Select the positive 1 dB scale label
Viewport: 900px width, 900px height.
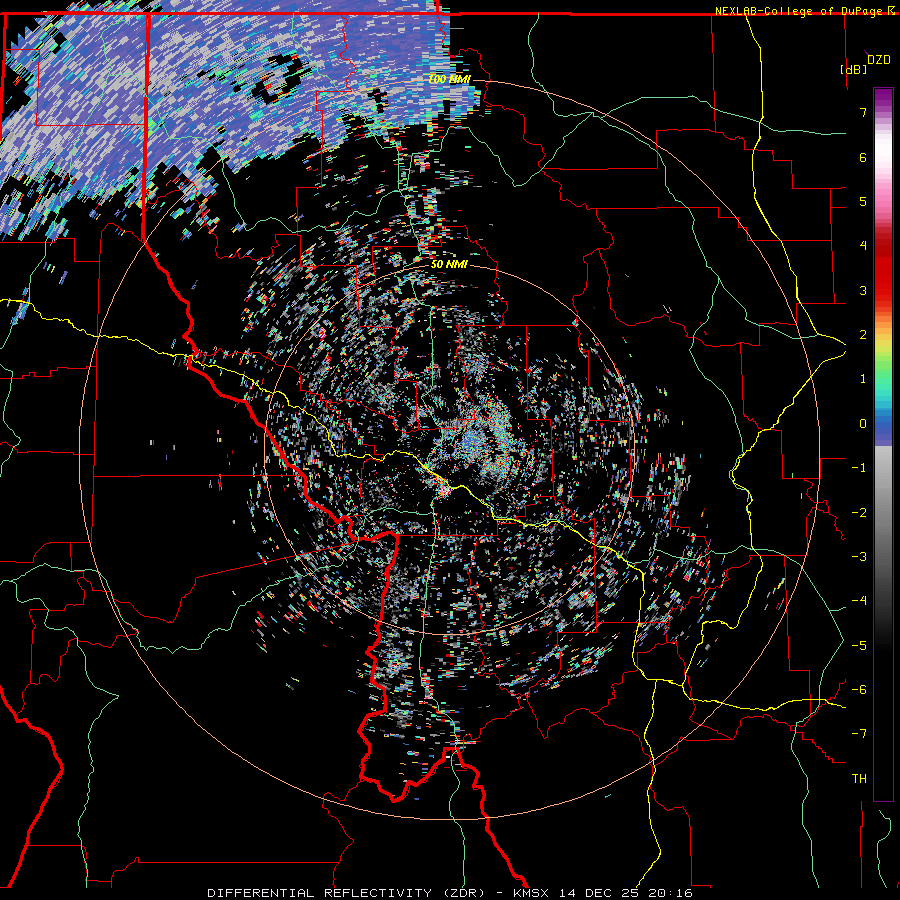coord(863,379)
